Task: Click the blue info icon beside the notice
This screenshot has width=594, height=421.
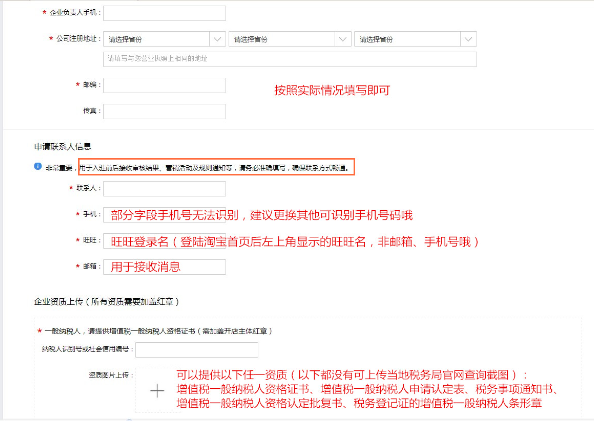Action: click(x=38, y=166)
